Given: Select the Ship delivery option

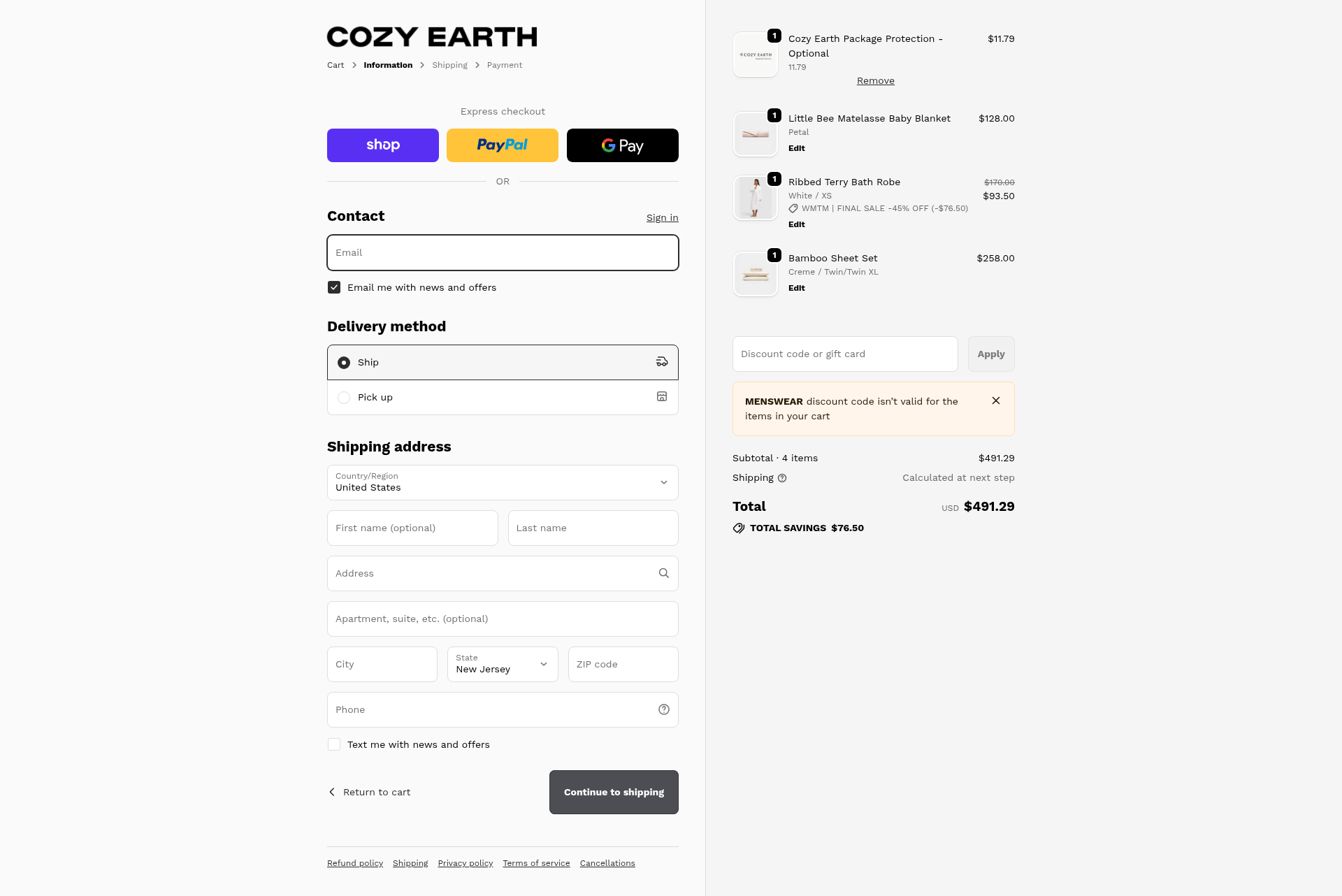Looking at the screenshot, I should 344,363.
